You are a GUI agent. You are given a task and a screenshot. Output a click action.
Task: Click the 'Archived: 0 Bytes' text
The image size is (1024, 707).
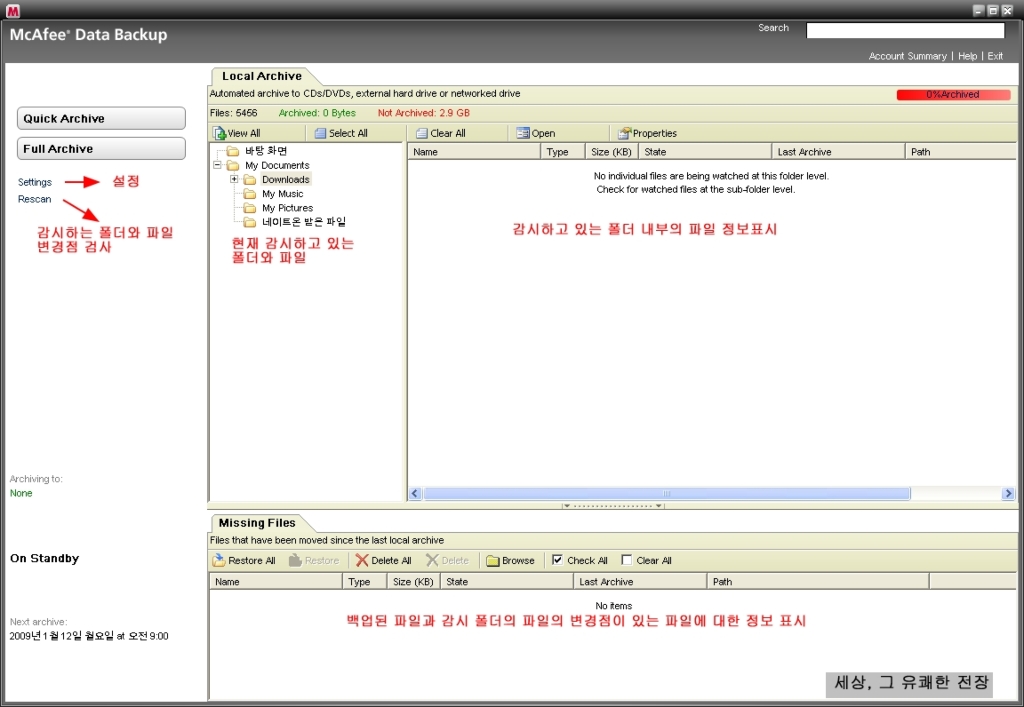point(317,113)
